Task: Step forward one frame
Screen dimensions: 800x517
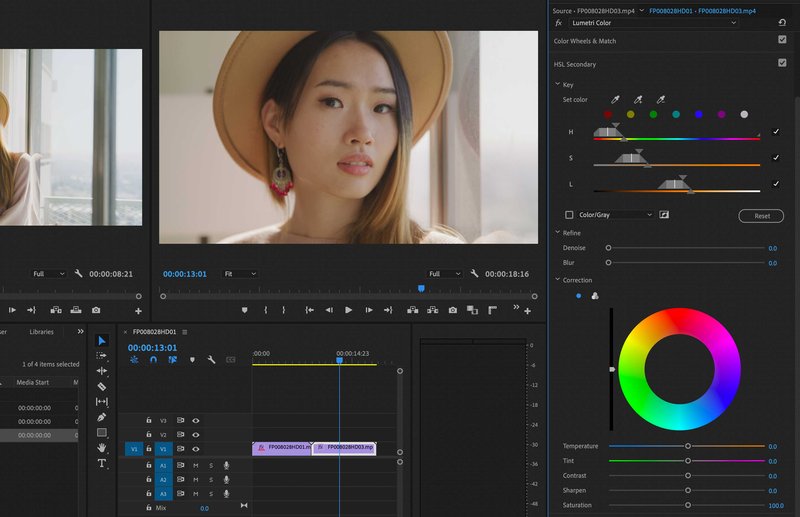Action: click(x=369, y=310)
